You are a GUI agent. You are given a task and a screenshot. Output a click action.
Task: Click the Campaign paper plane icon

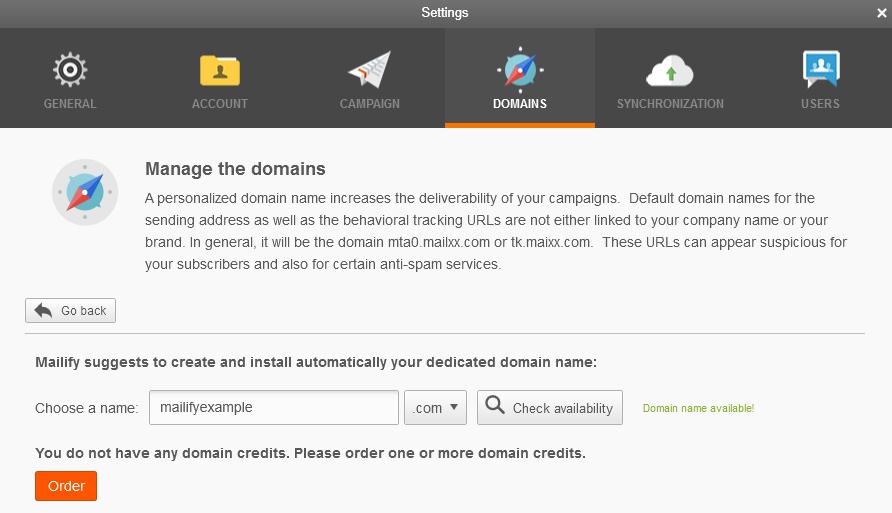pyautogui.click(x=369, y=70)
